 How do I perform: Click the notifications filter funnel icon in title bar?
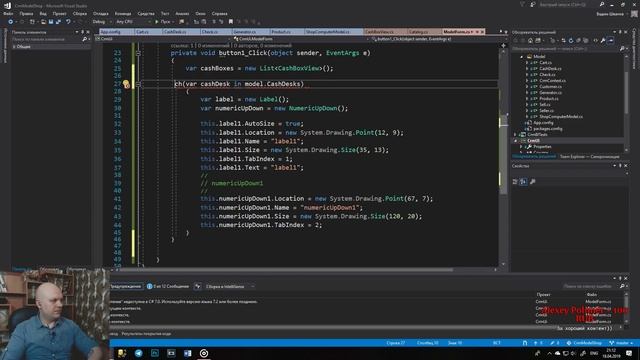522,4
